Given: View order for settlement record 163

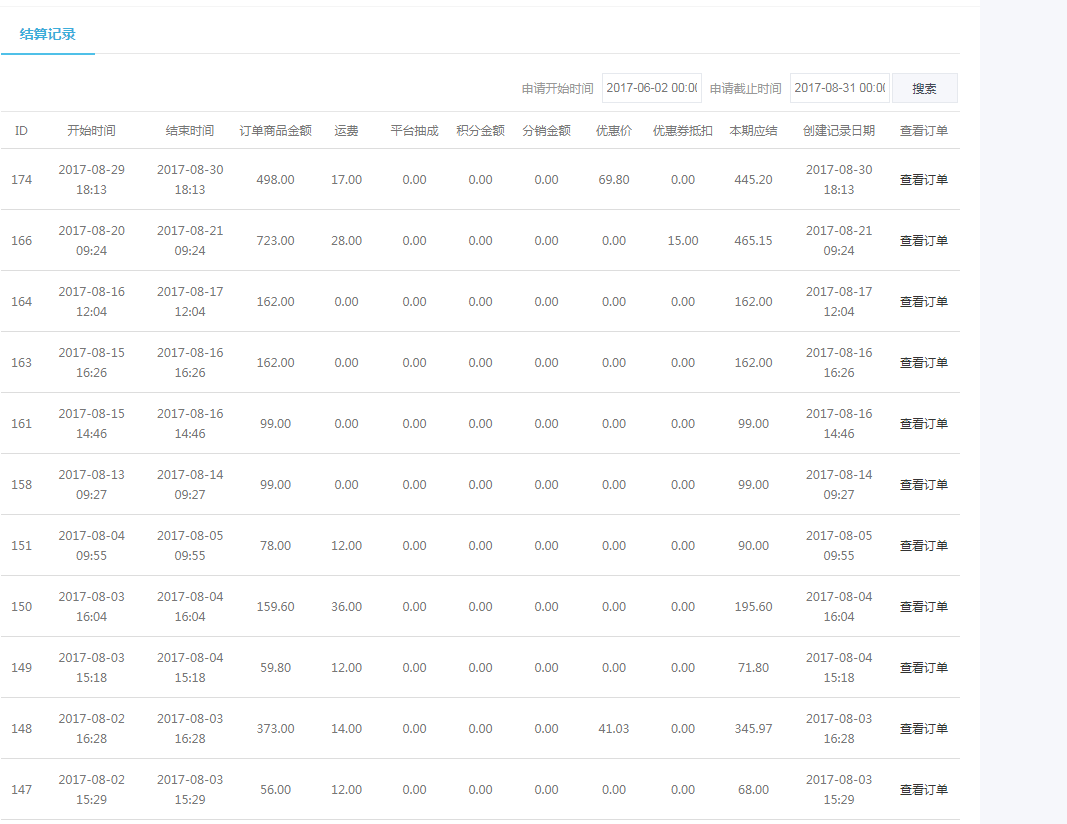Looking at the screenshot, I should (923, 363).
